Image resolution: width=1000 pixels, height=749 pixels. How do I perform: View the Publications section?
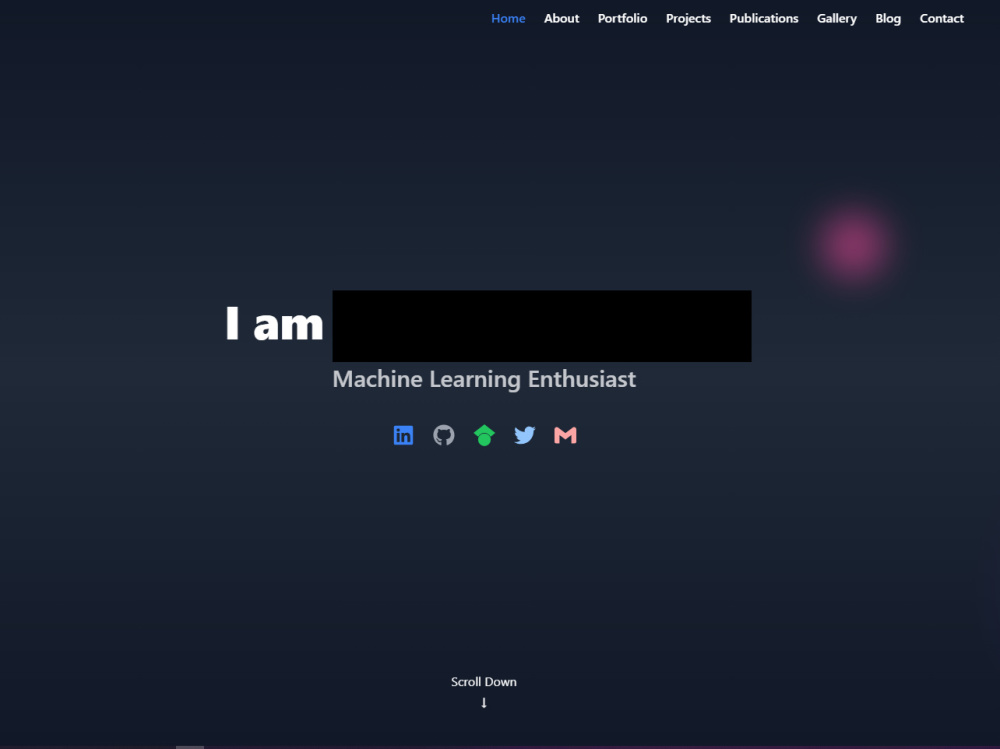(763, 19)
